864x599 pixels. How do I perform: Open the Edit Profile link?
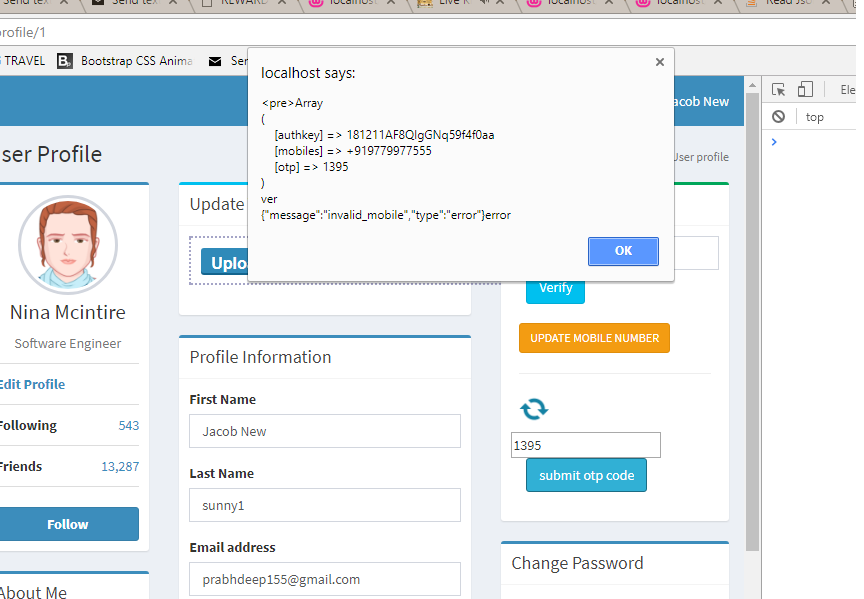[33, 385]
